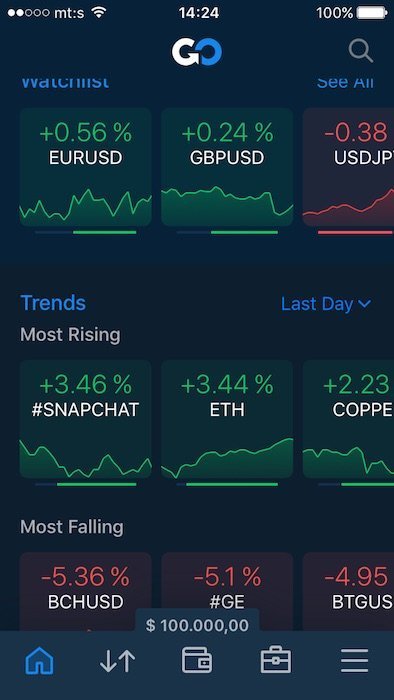This screenshot has height=700, width=394.
Task: Open the wallet icon tab
Action: (197, 660)
